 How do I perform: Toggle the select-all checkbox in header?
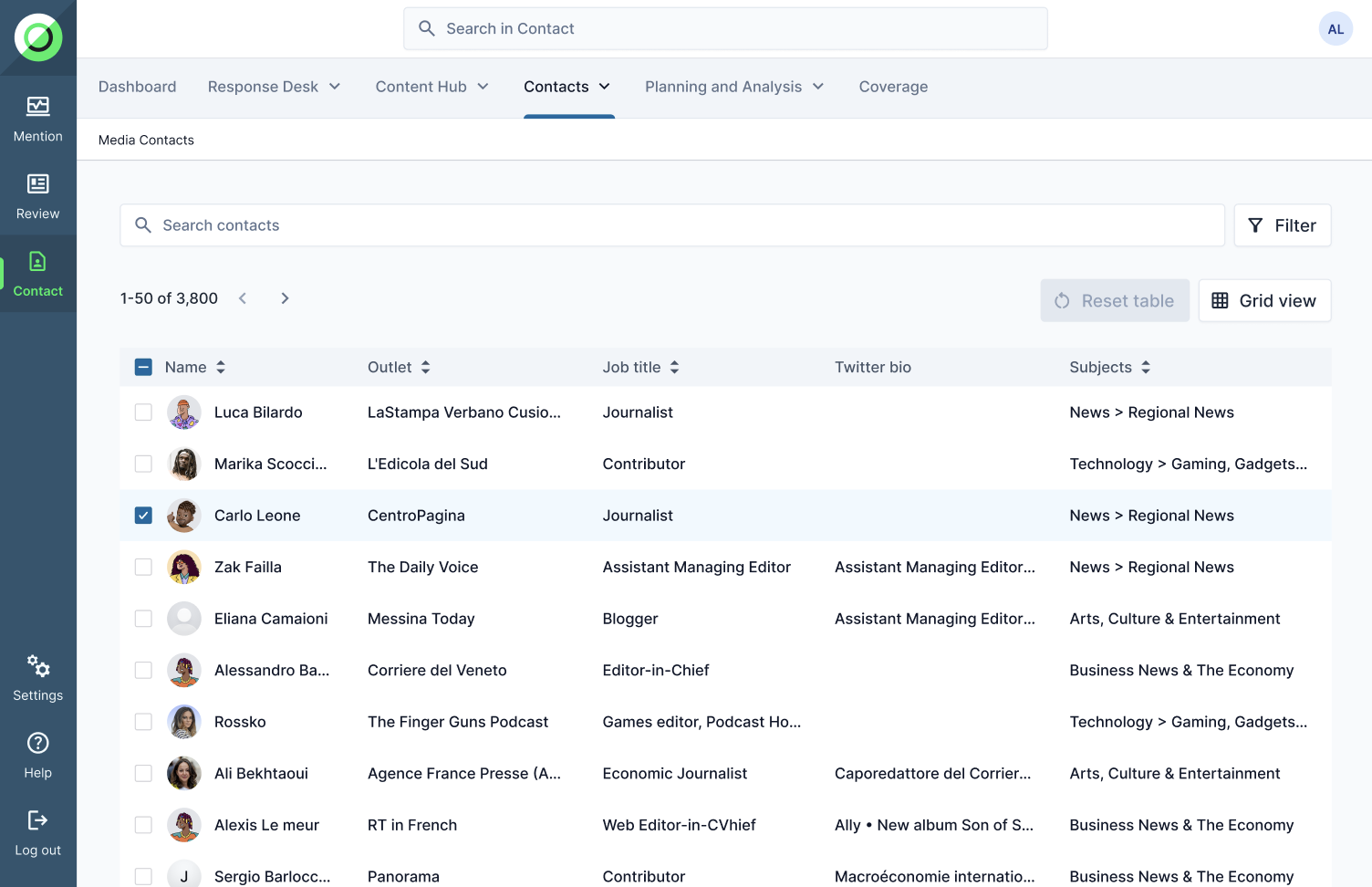click(143, 367)
